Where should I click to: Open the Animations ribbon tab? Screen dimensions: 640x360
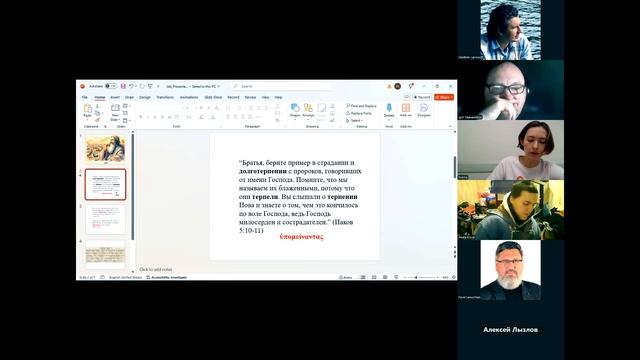tap(189, 97)
